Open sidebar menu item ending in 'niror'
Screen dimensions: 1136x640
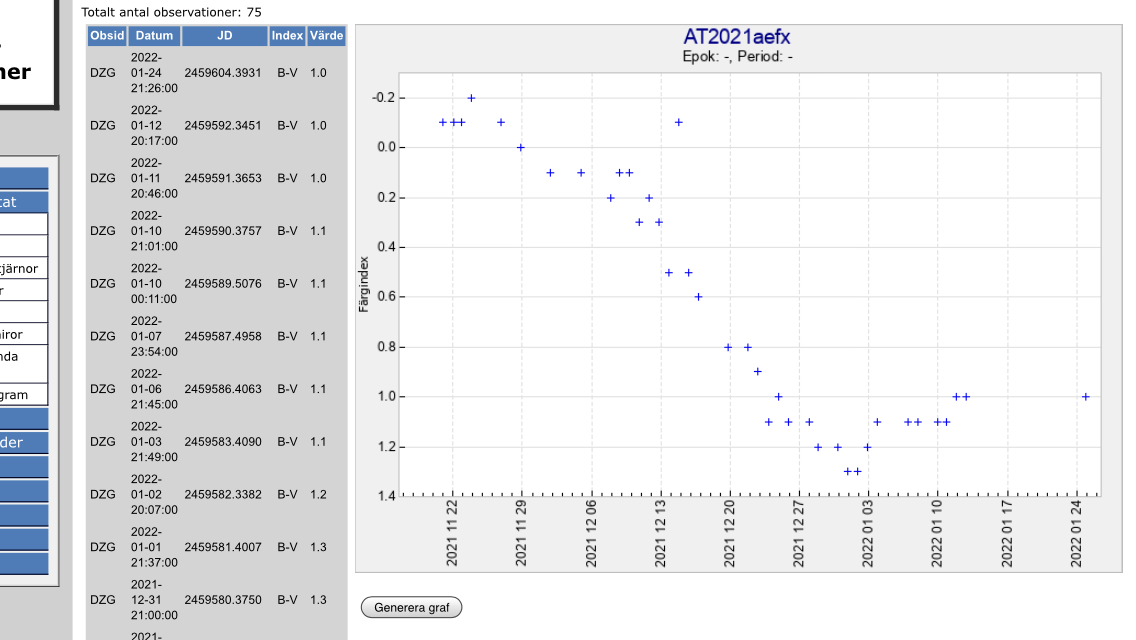tap(22, 335)
